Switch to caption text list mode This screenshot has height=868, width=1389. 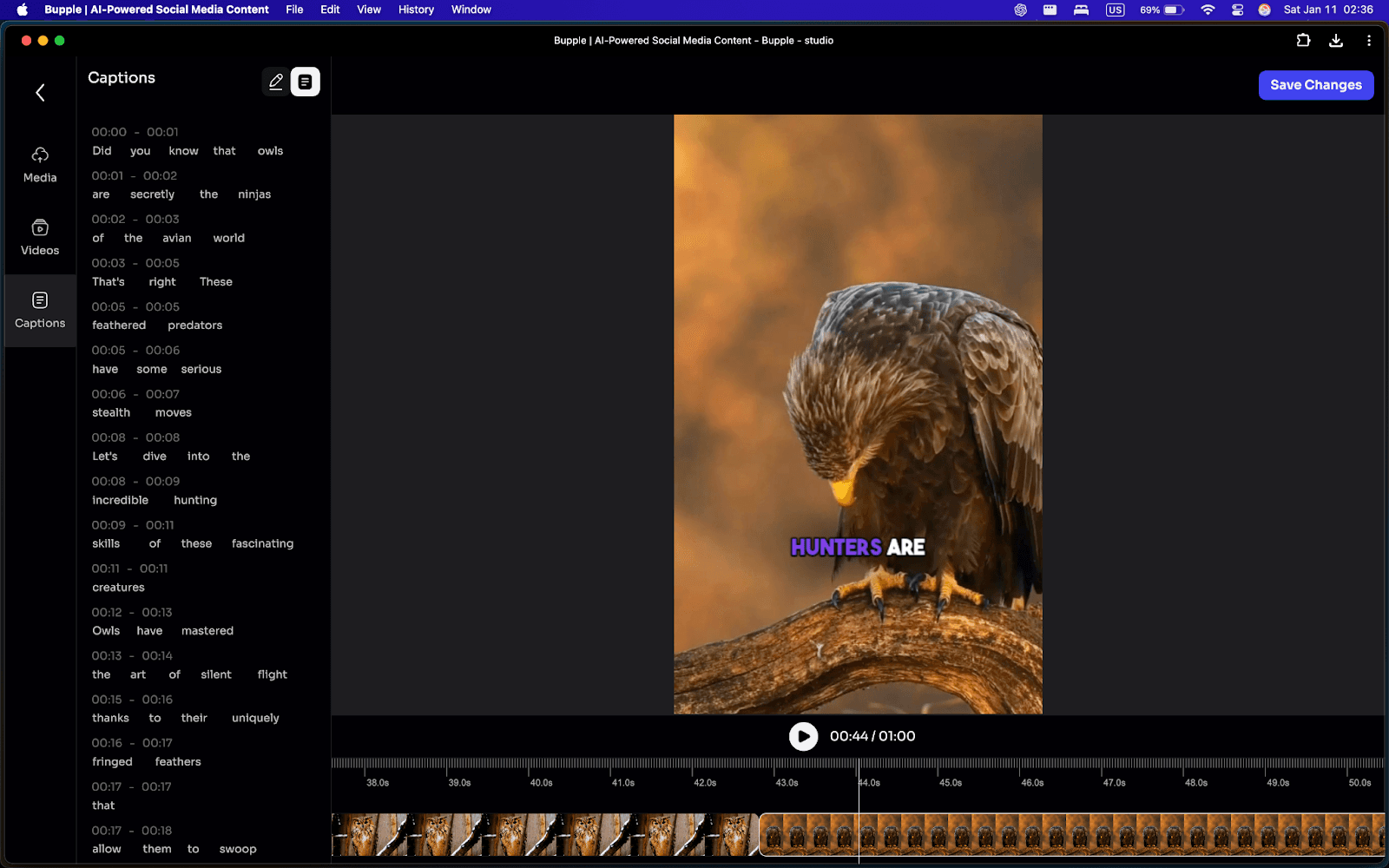point(305,82)
